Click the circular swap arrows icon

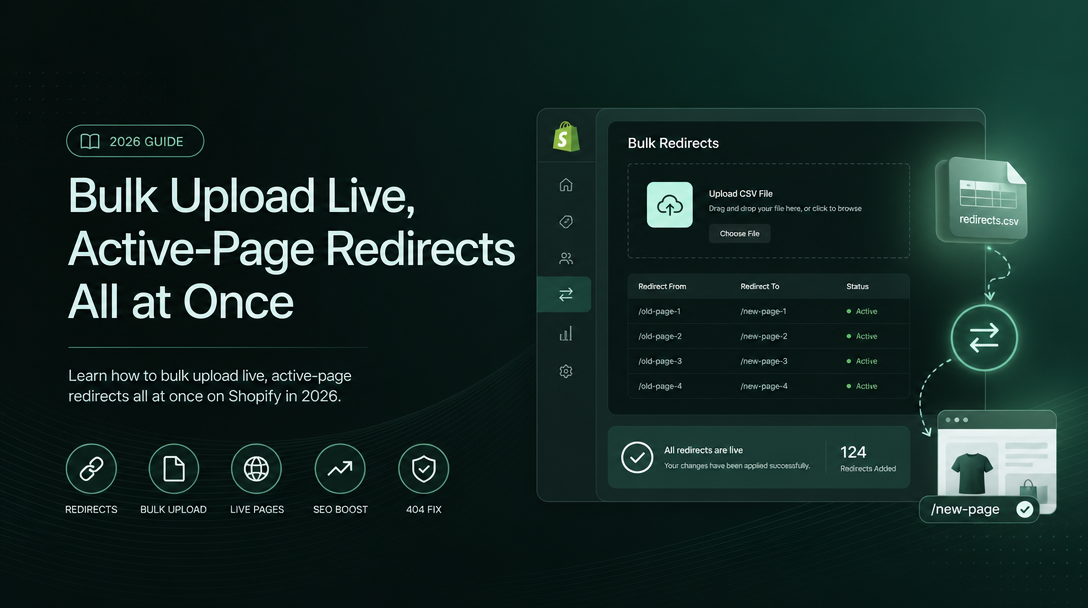(984, 338)
